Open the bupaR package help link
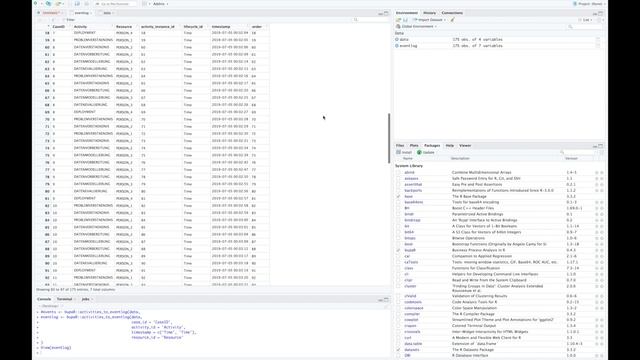This screenshot has width=640, height=360. (410, 250)
